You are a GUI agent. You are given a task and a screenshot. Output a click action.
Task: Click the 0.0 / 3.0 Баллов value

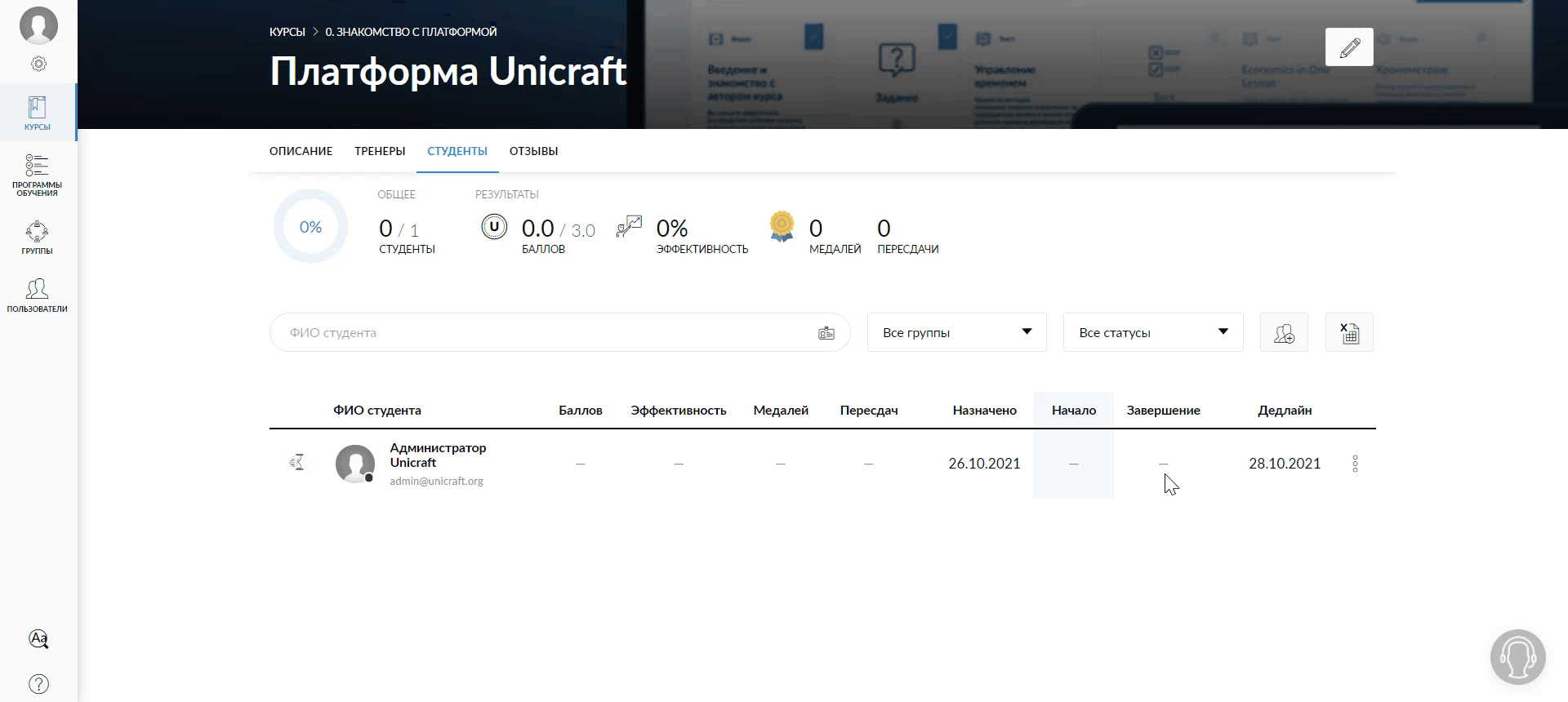(559, 236)
